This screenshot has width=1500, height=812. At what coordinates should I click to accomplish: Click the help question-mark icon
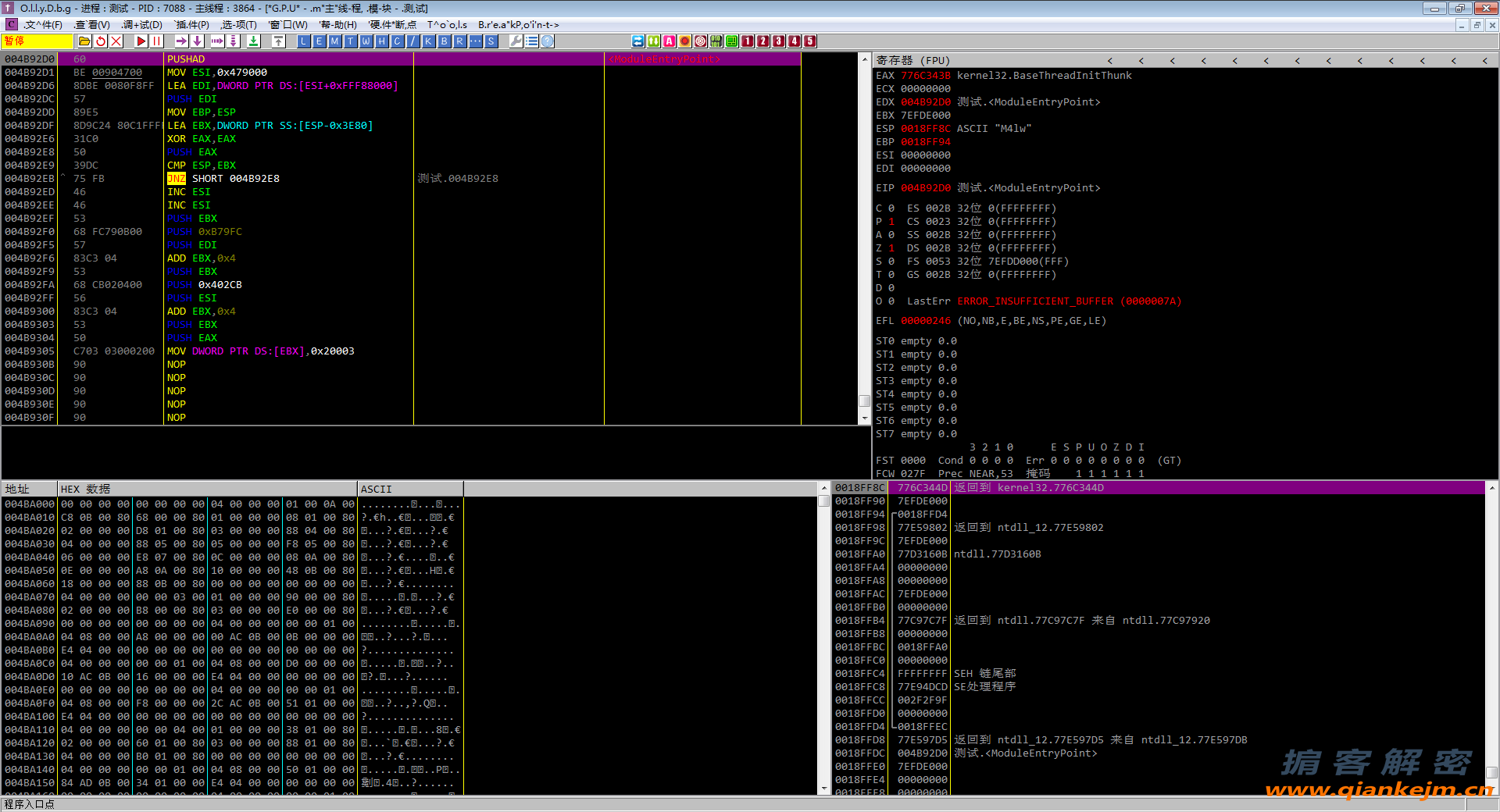[548, 41]
